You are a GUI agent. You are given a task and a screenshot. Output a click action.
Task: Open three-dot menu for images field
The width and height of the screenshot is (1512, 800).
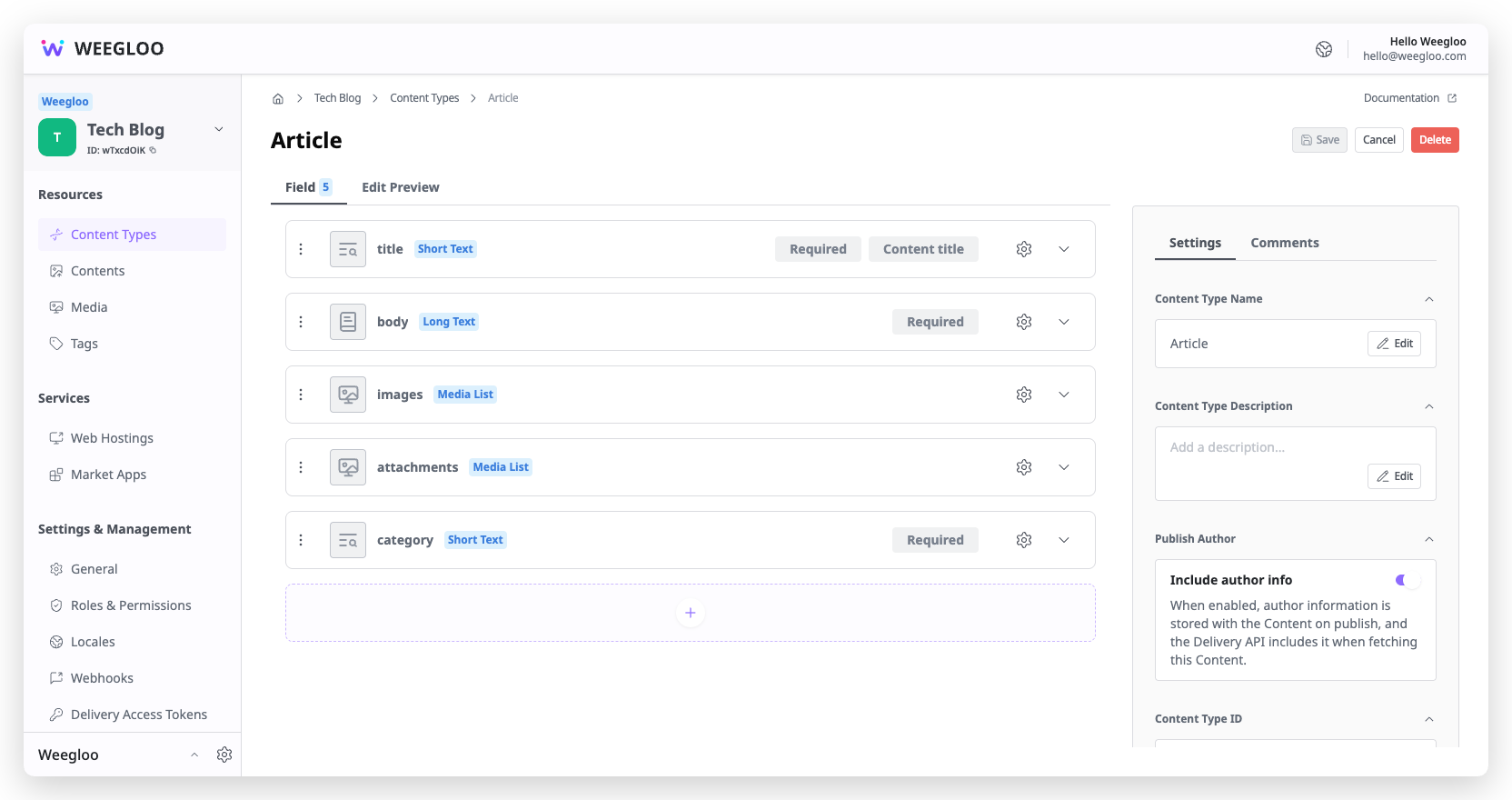(301, 395)
